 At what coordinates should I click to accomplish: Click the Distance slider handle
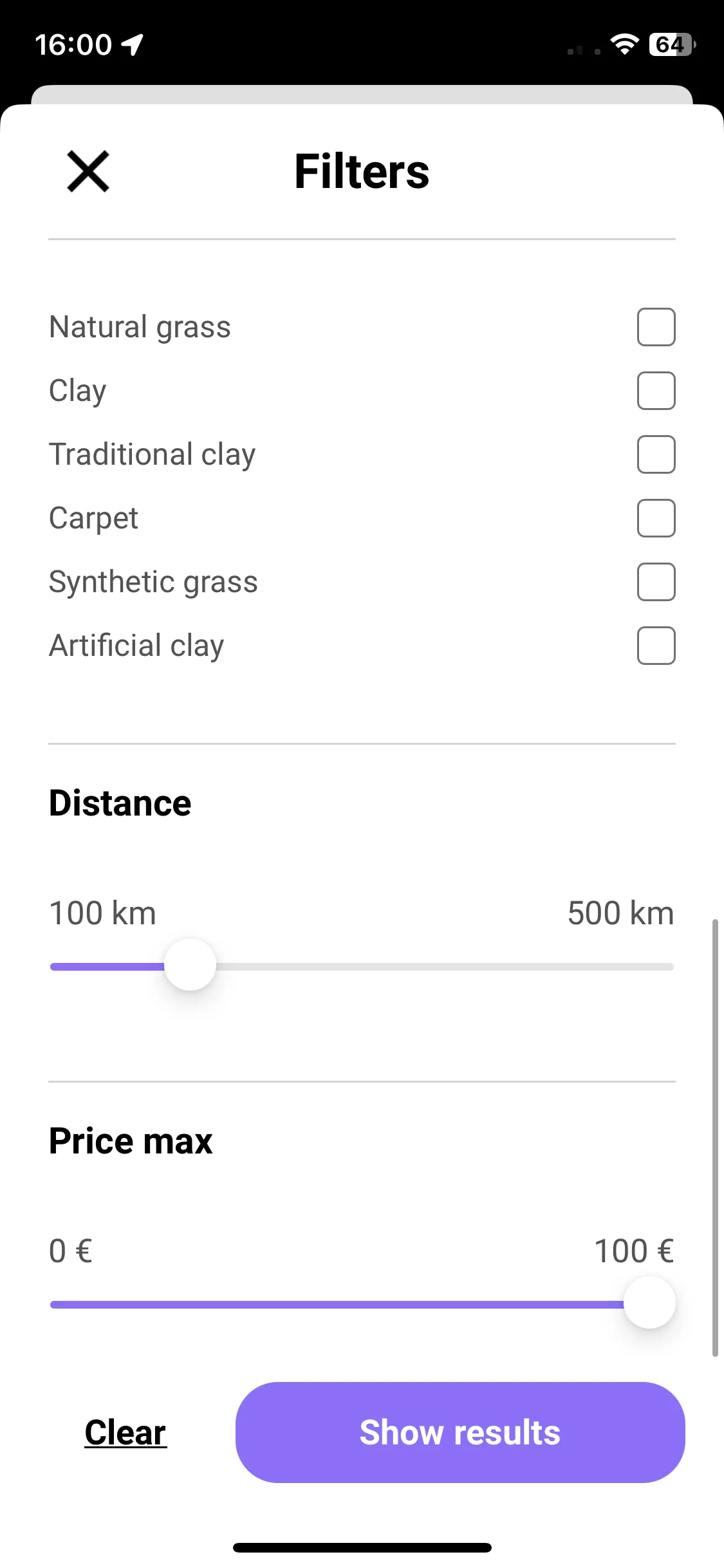(190, 965)
